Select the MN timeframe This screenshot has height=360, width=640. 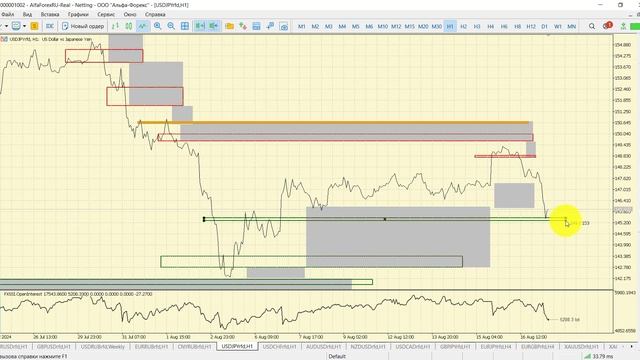pos(571,26)
